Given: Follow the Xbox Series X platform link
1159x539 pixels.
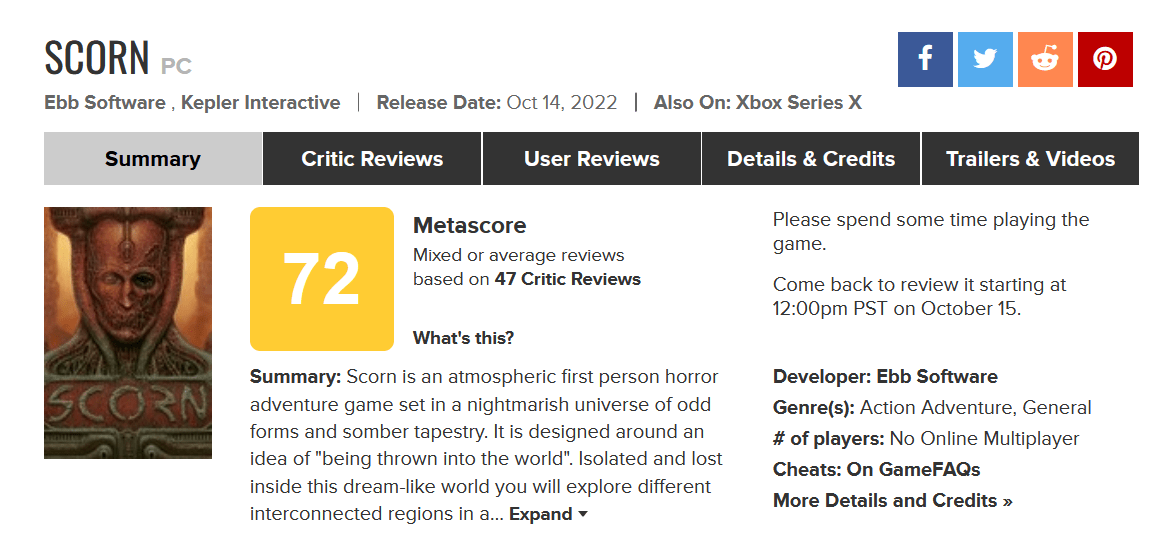Looking at the screenshot, I should 798,102.
